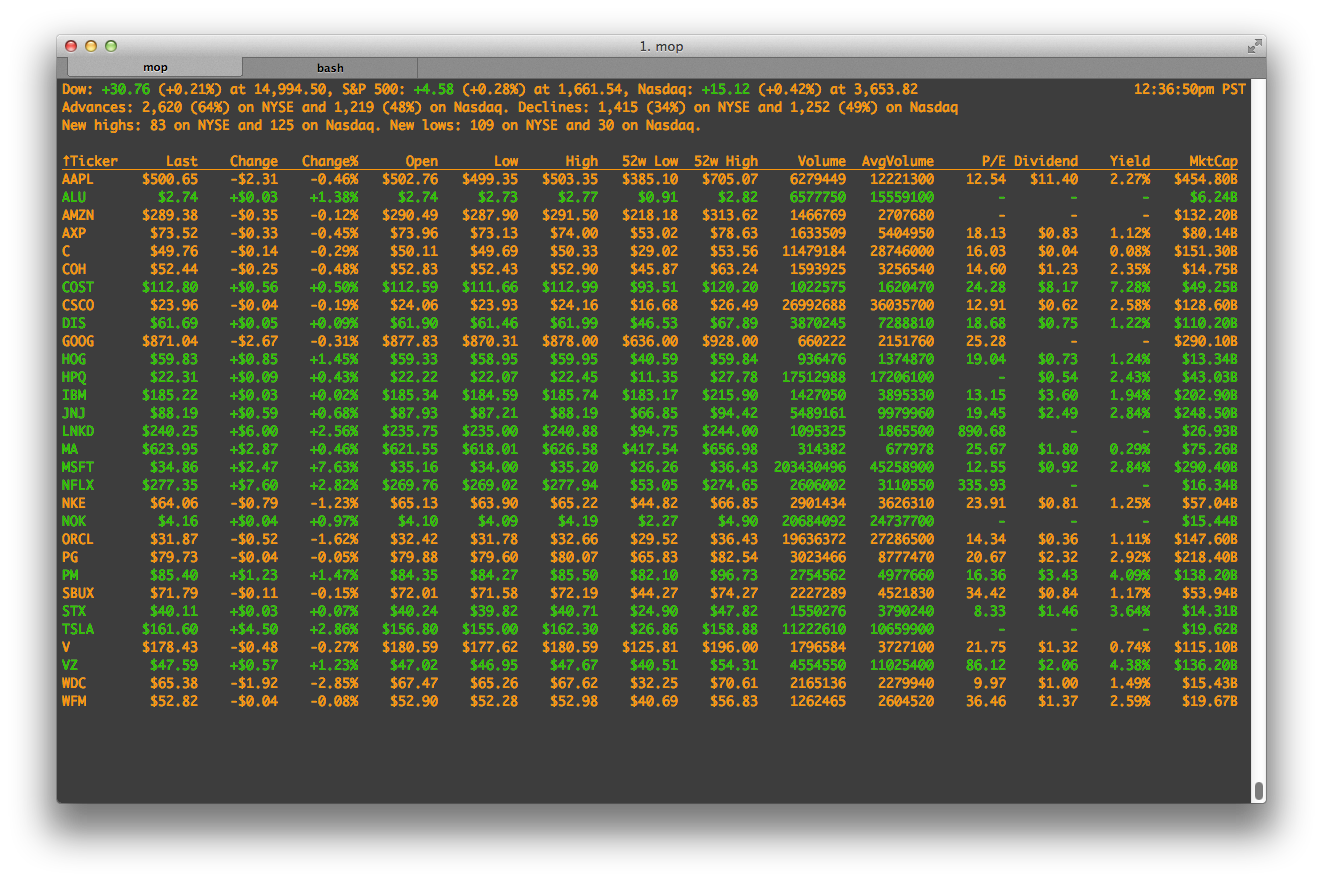Select the HPQ ticker symbol

pyautogui.click(x=74, y=377)
